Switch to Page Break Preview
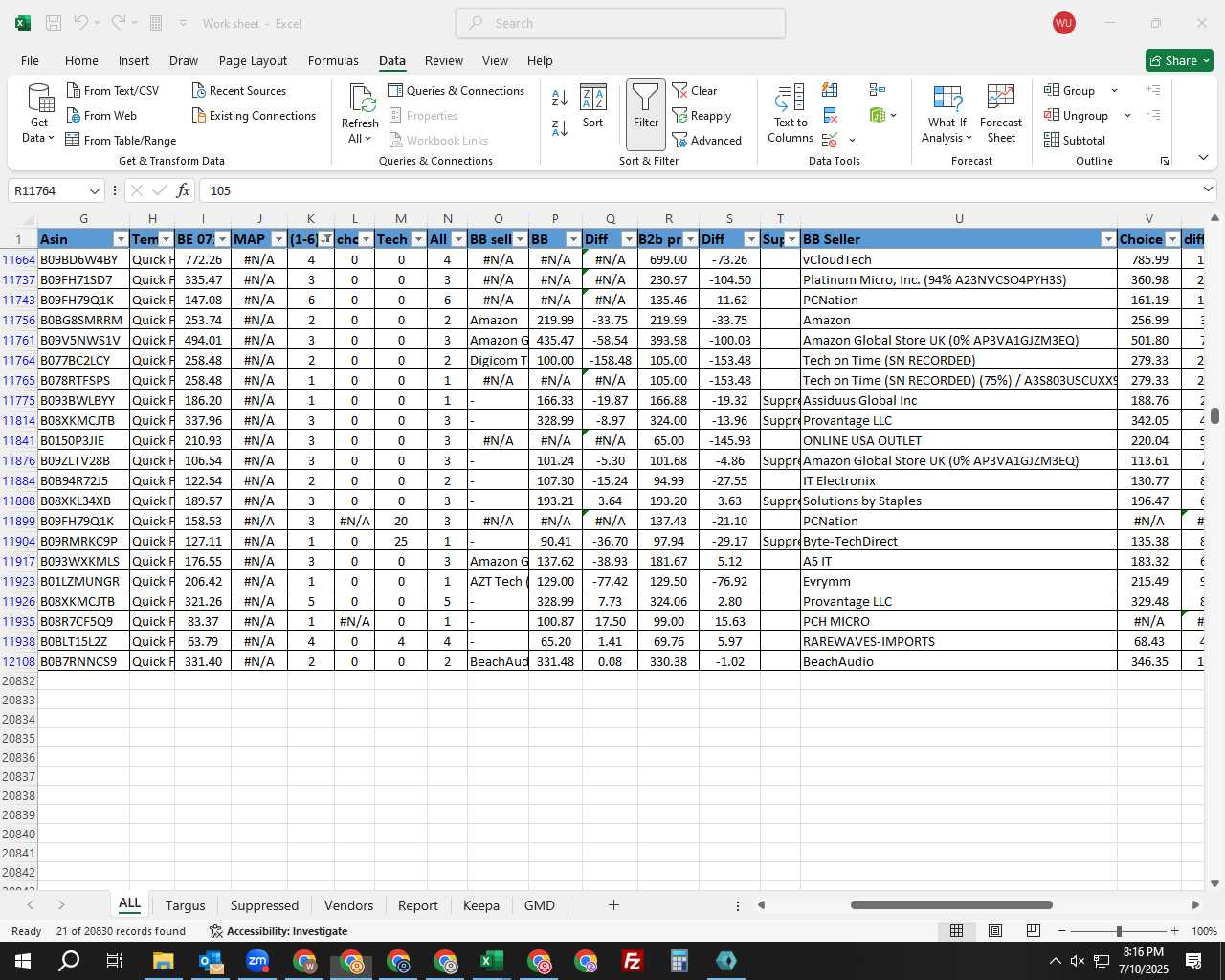This screenshot has width=1225, height=980. [1033, 931]
